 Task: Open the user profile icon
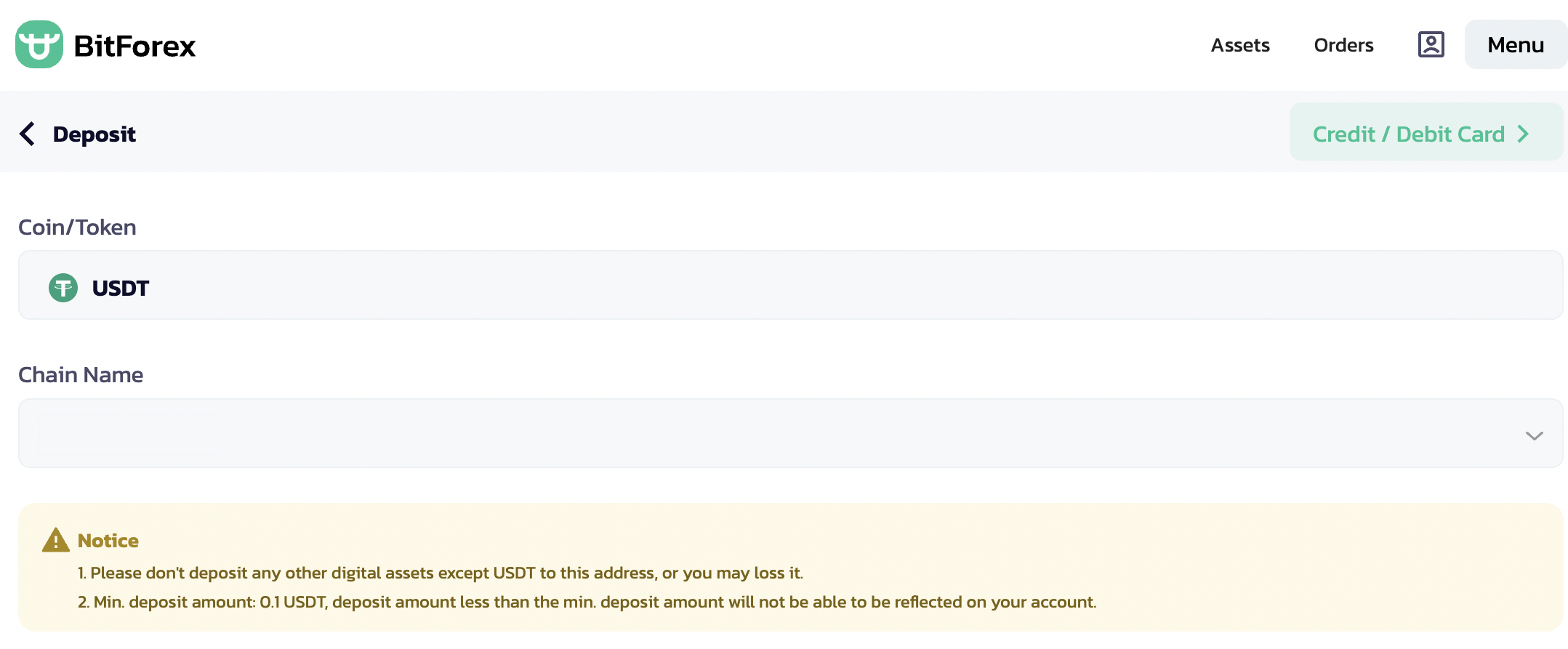1431,44
